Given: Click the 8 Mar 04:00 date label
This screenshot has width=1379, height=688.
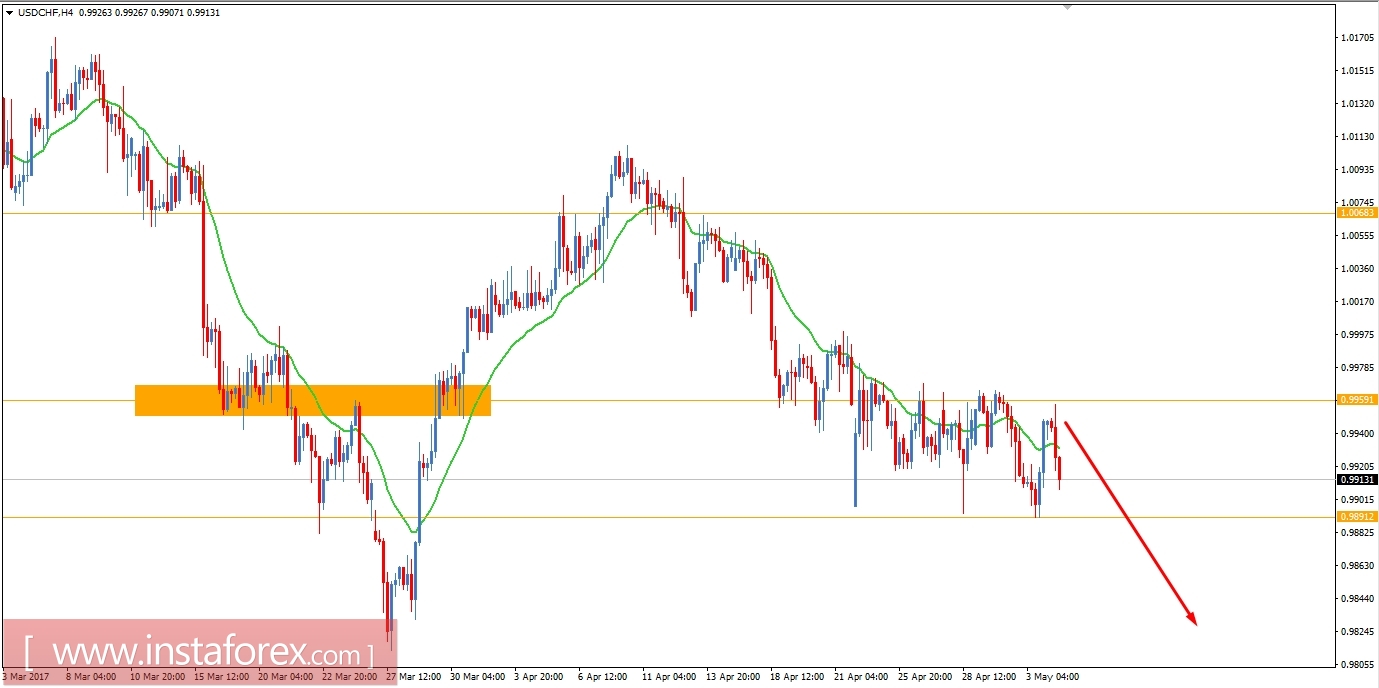Looking at the screenshot, I should click(93, 677).
